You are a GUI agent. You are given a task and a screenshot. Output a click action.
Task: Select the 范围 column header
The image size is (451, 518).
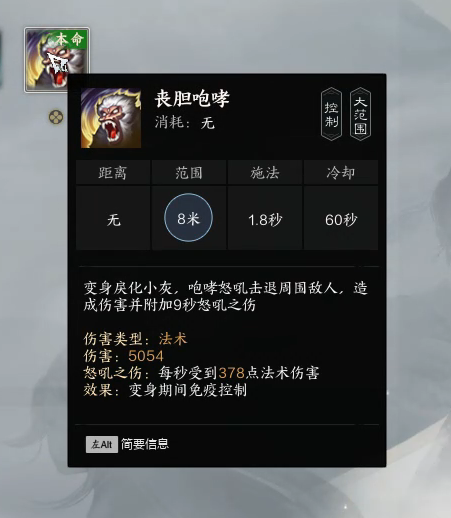[189, 173]
